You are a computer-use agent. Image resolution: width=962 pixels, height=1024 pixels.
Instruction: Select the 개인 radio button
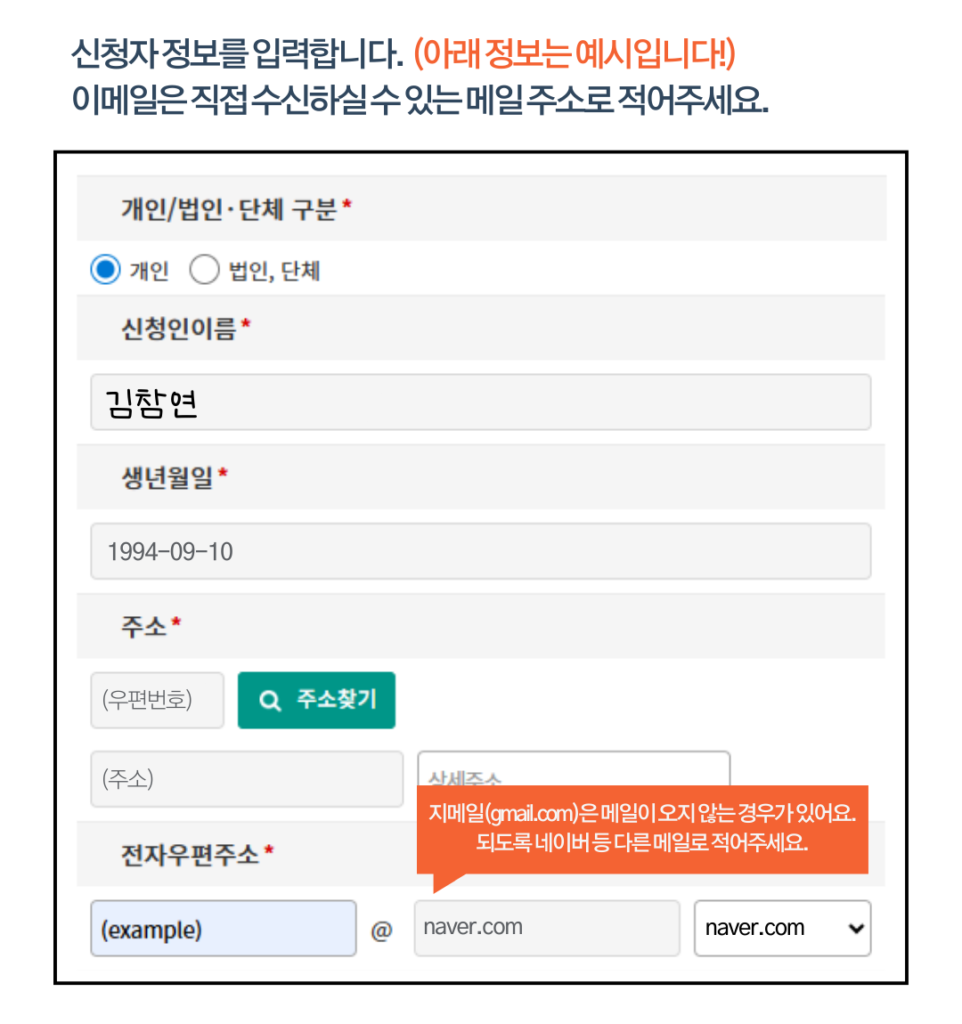click(x=105, y=269)
